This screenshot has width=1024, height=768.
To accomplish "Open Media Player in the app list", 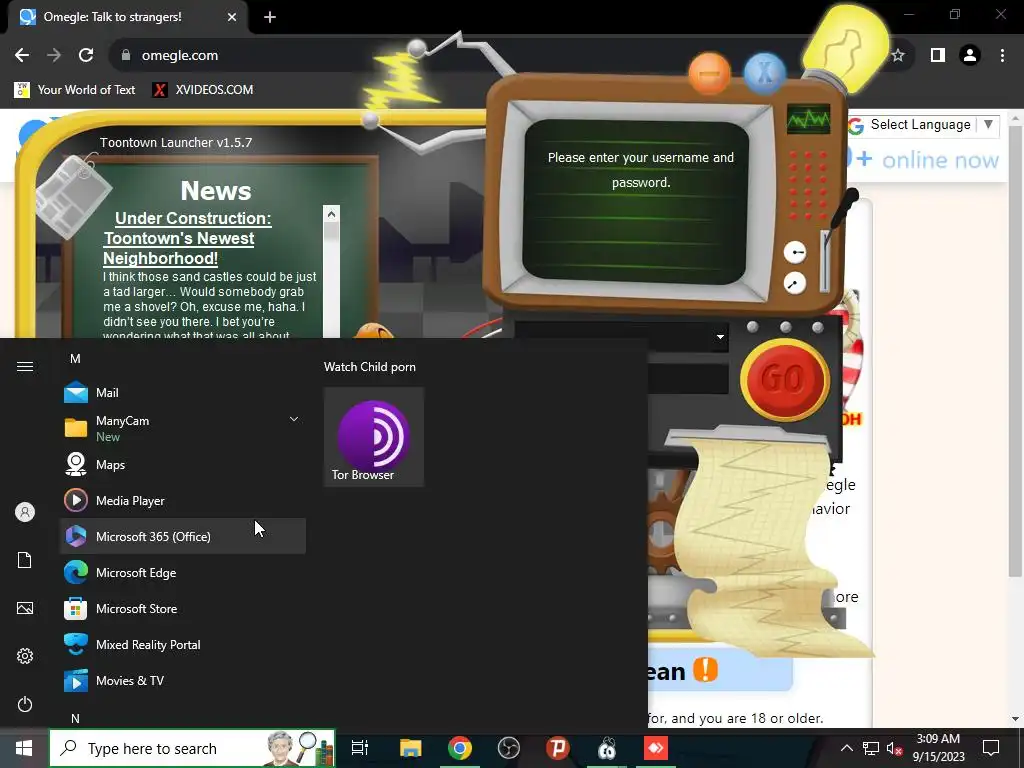I will (x=183, y=501).
